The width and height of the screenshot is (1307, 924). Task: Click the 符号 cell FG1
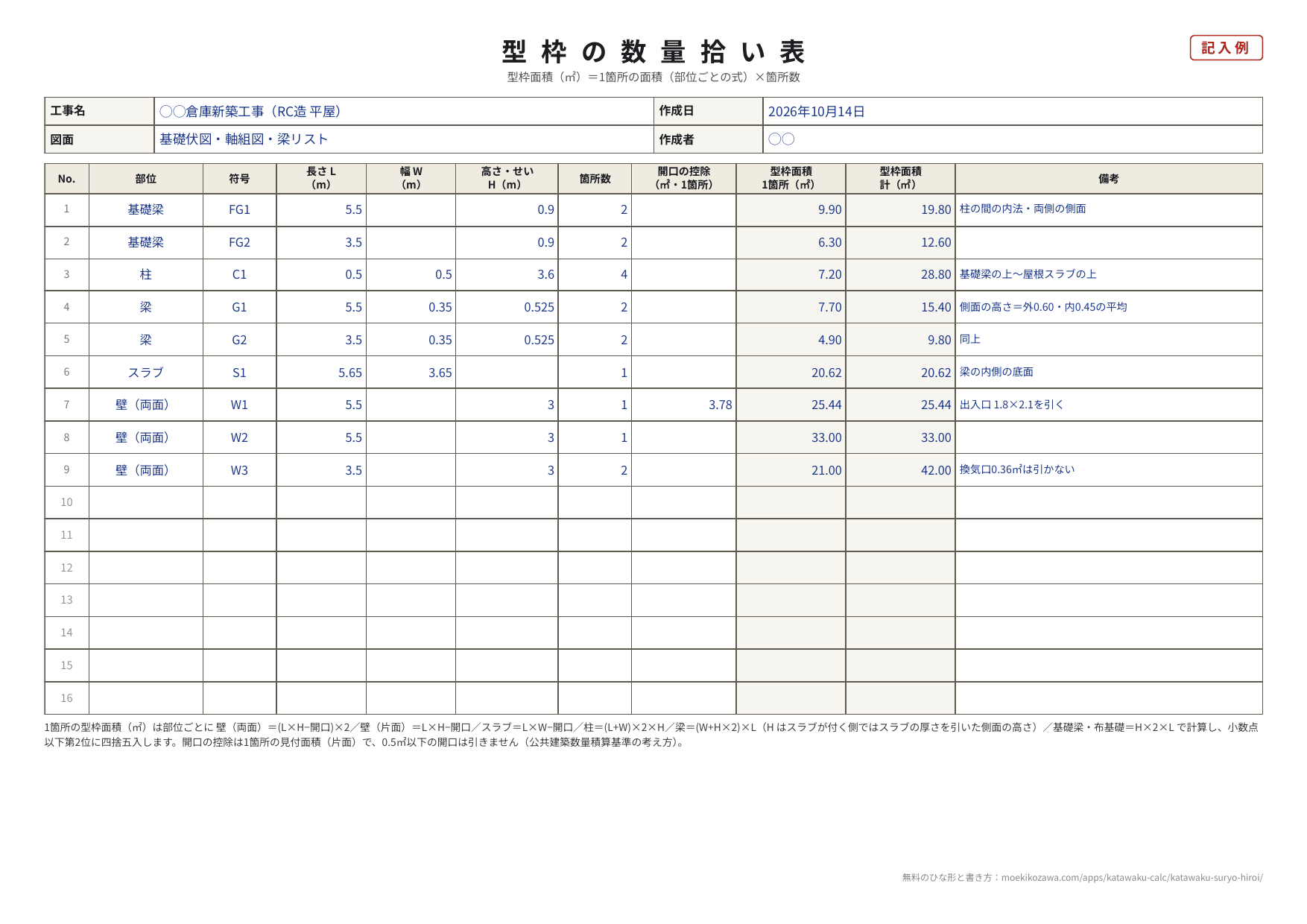239,210
